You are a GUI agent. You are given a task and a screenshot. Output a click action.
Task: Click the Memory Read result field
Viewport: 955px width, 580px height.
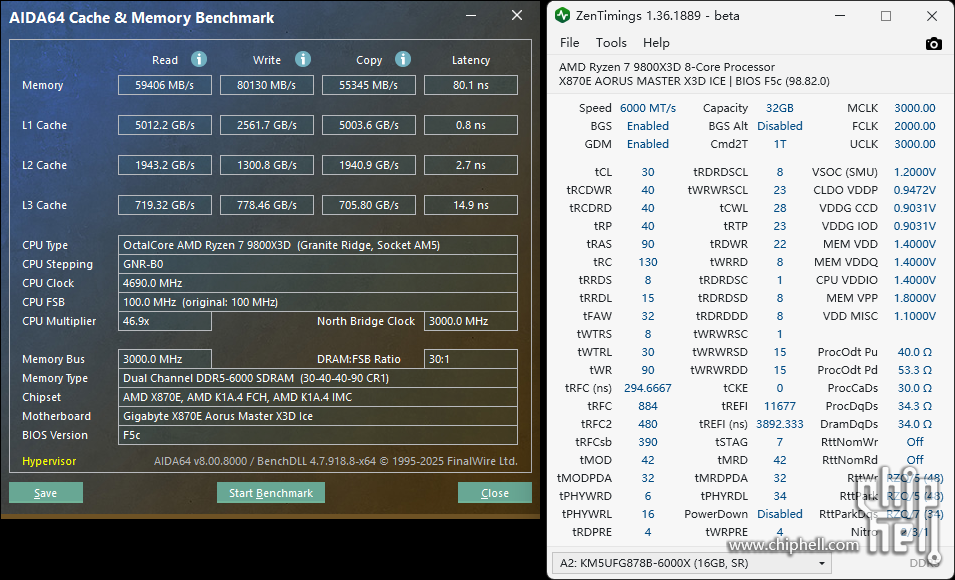point(165,86)
